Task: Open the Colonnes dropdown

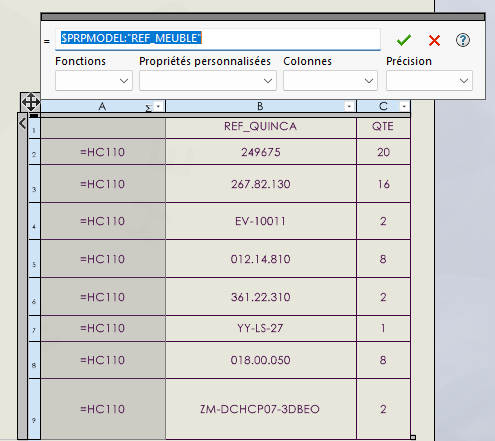Action: (x=330, y=81)
